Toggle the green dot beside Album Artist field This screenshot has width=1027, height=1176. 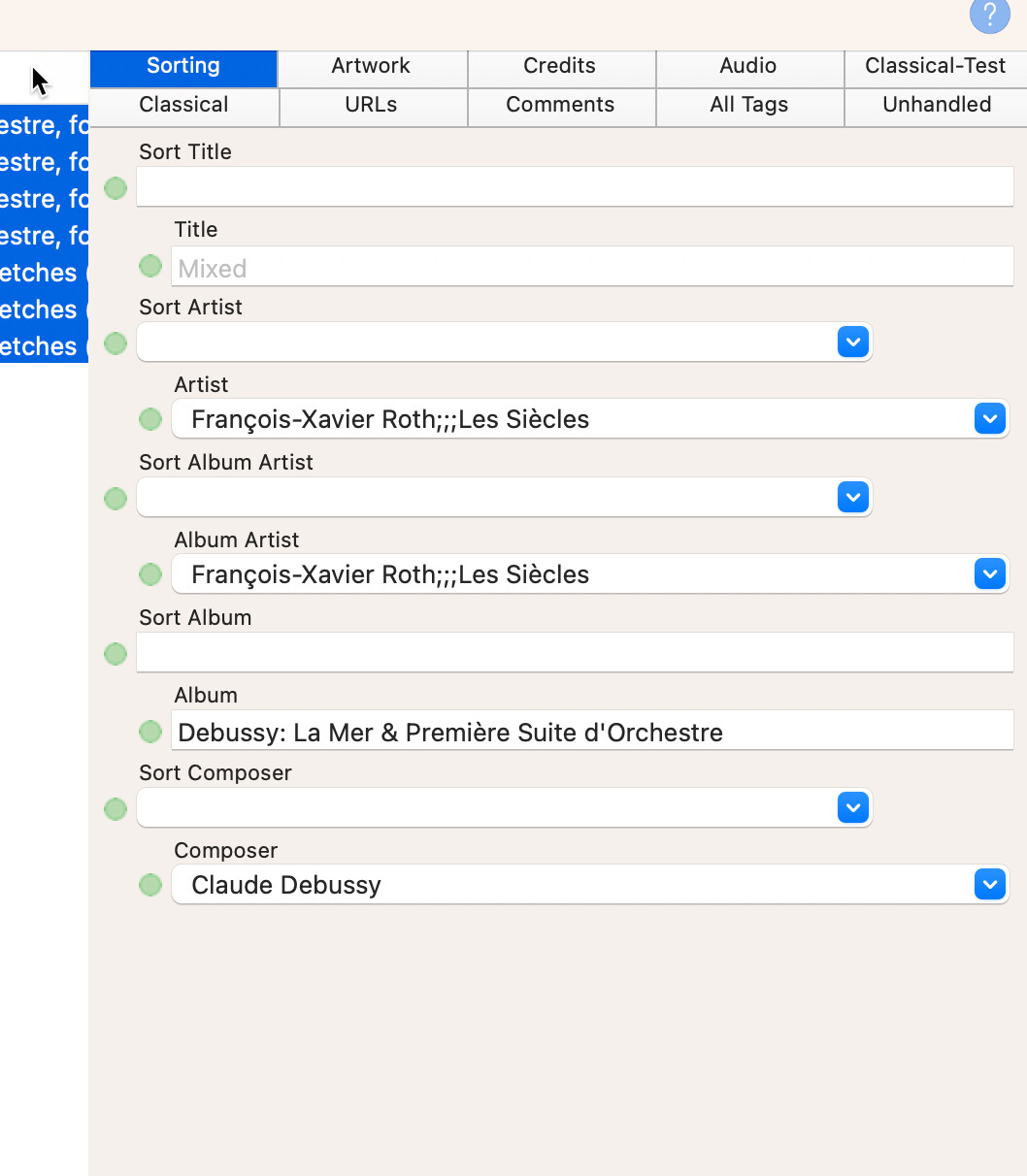coord(150,574)
